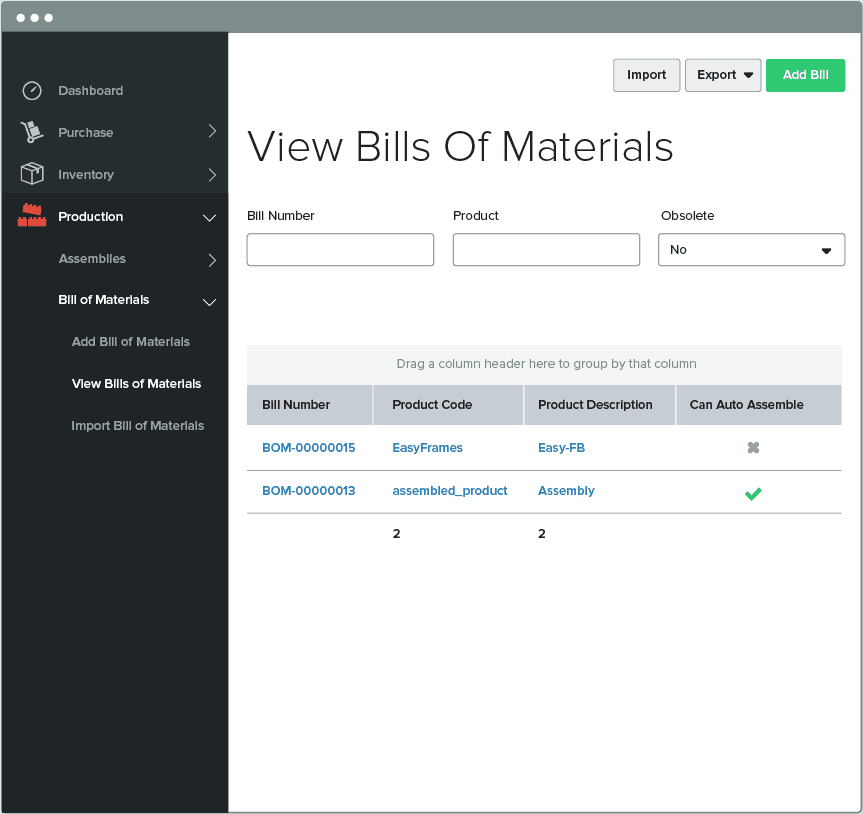Click the gray X for BOM-00000015 auto assemble
Screen dimensions: 863x814
(x=753, y=448)
